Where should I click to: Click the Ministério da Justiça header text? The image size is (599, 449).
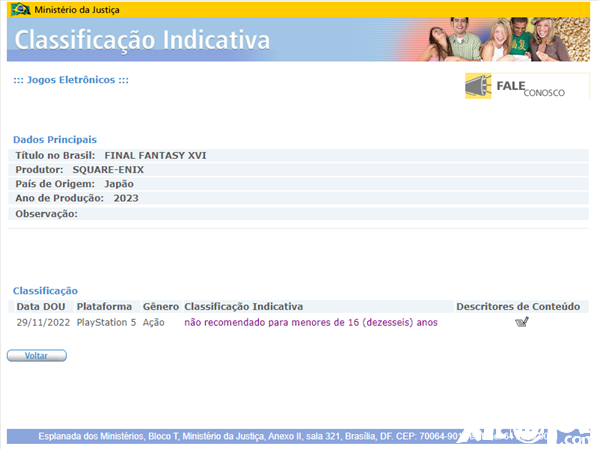tap(77, 10)
